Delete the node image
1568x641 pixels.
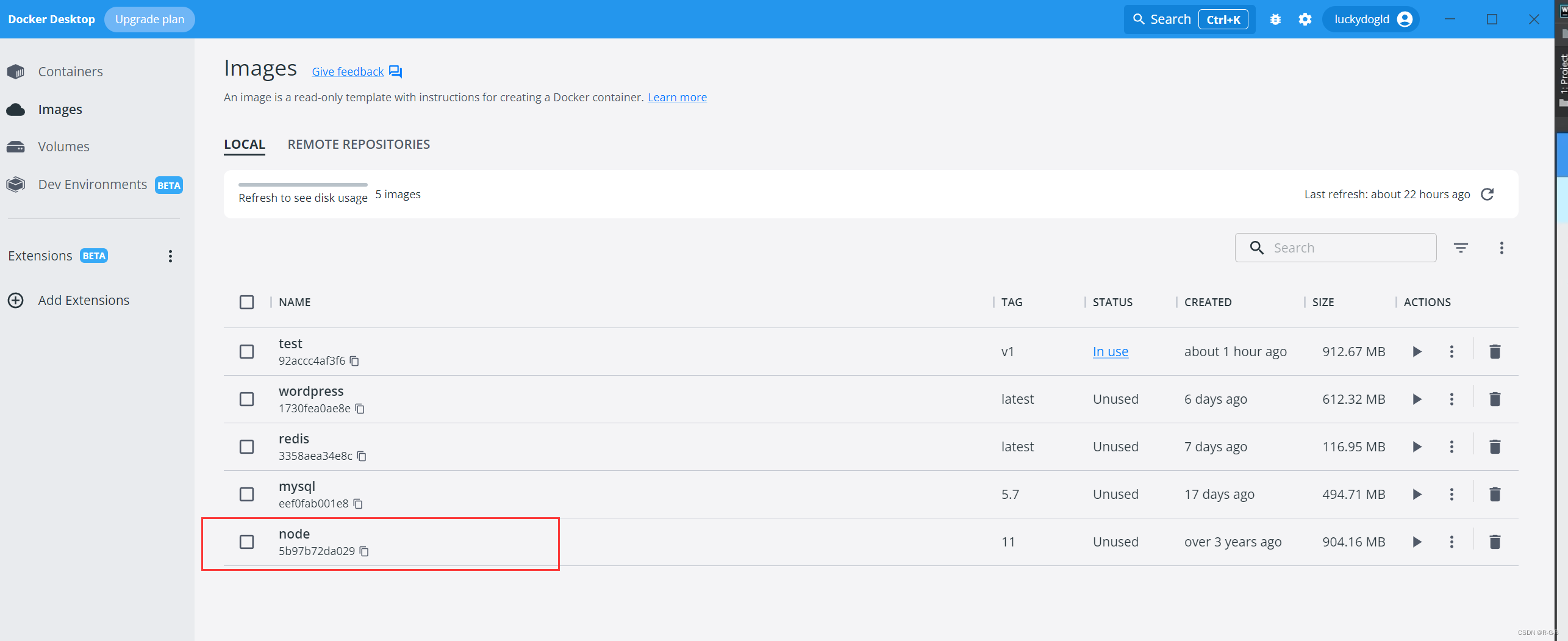(1495, 542)
